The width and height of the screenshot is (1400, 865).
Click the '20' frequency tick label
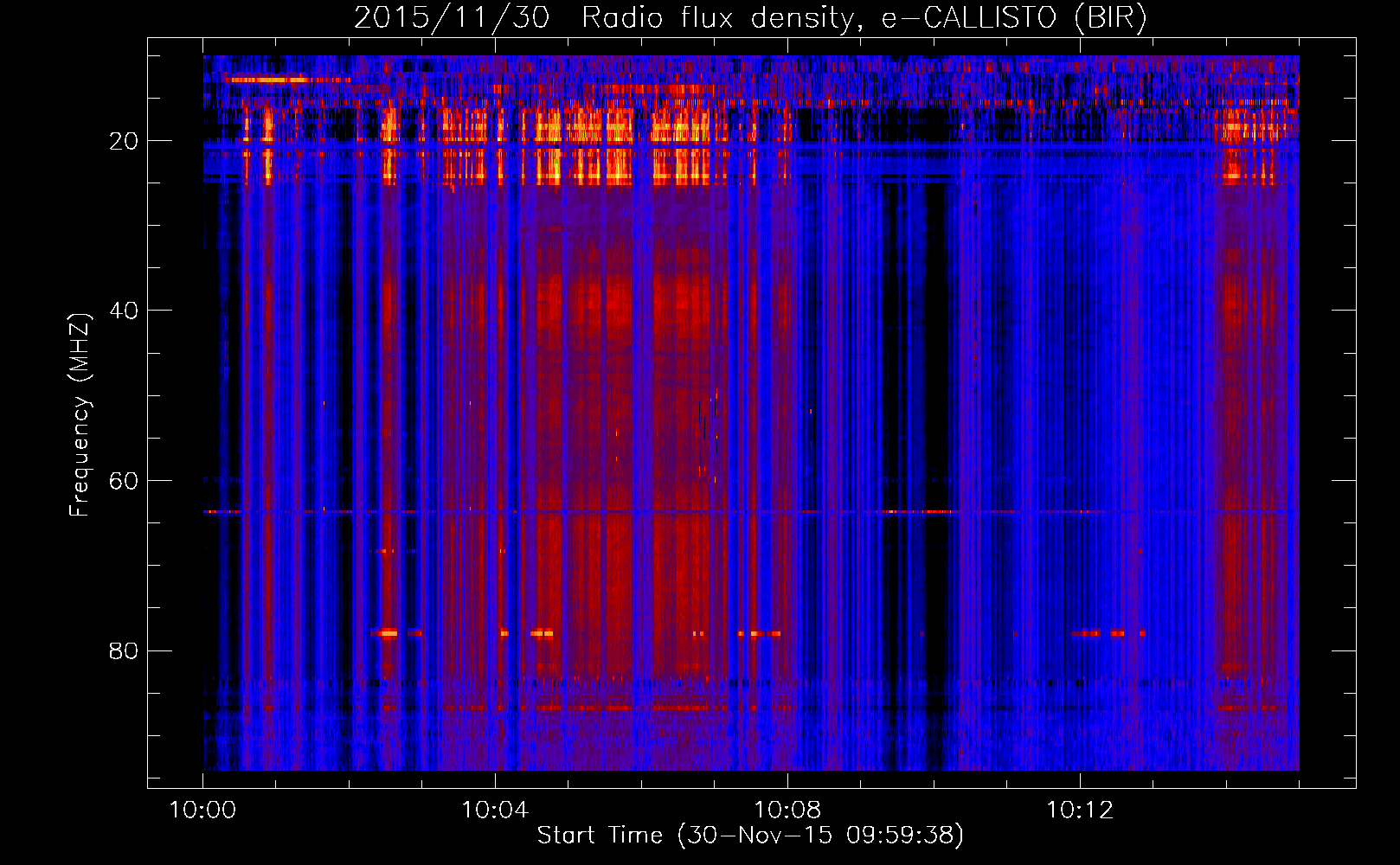point(124,141)
